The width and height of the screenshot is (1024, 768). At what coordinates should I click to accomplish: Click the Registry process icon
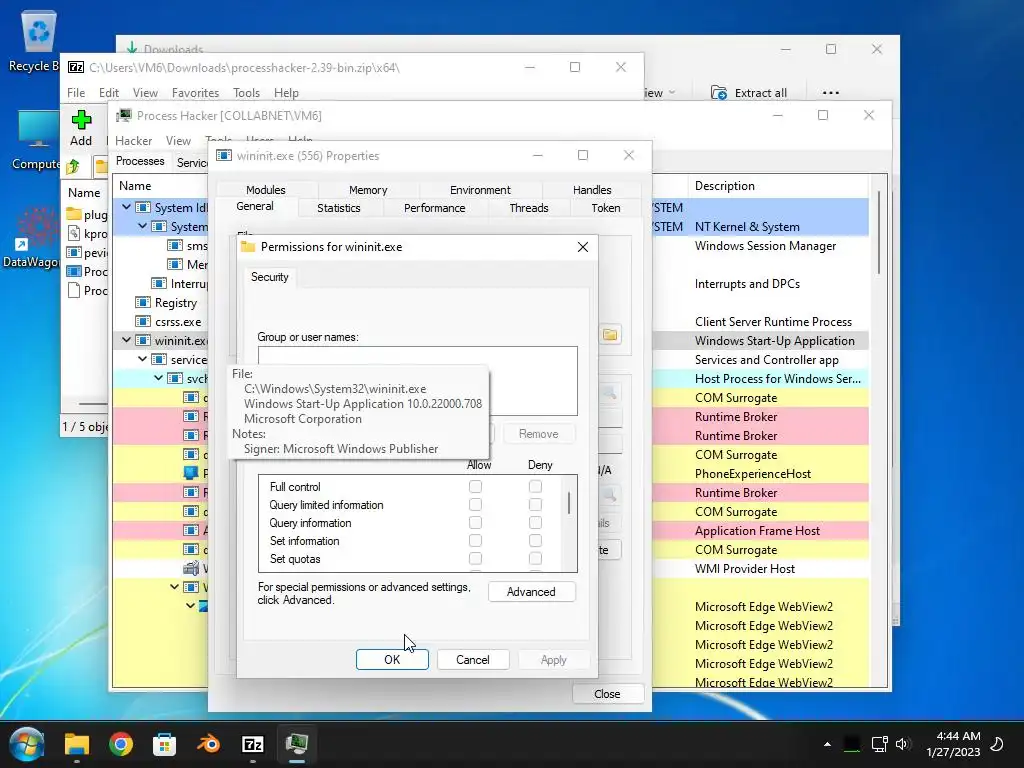tap(143, 302)
